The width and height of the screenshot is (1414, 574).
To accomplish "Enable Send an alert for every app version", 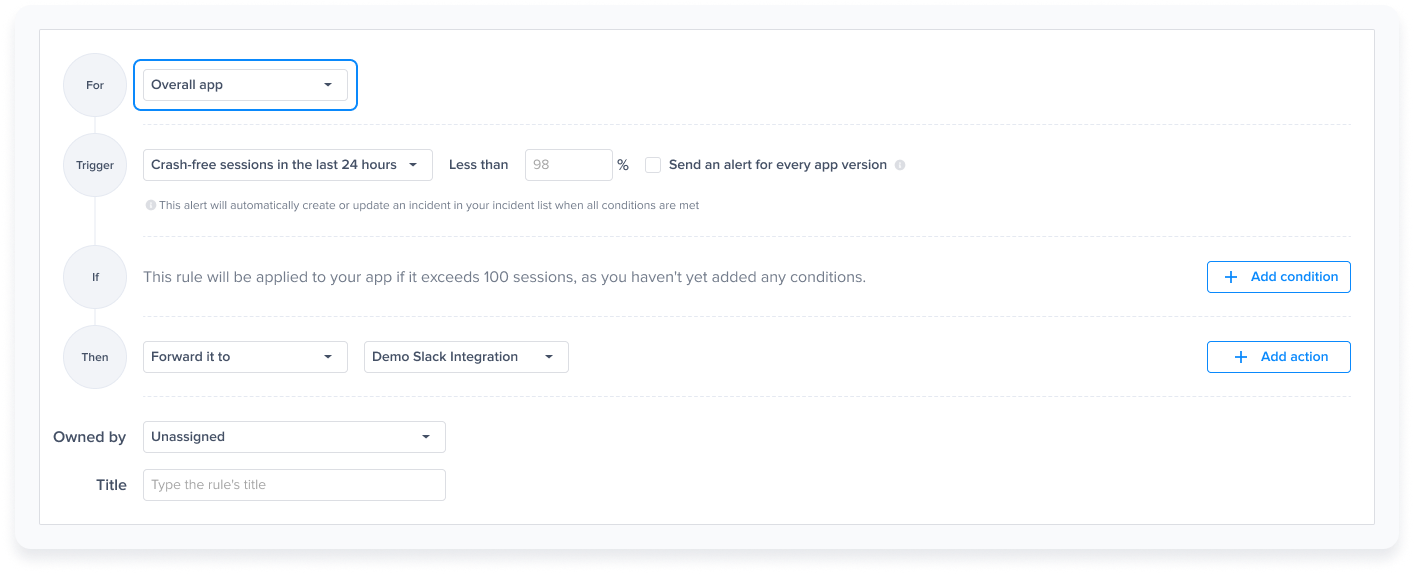I will point(653,165).
